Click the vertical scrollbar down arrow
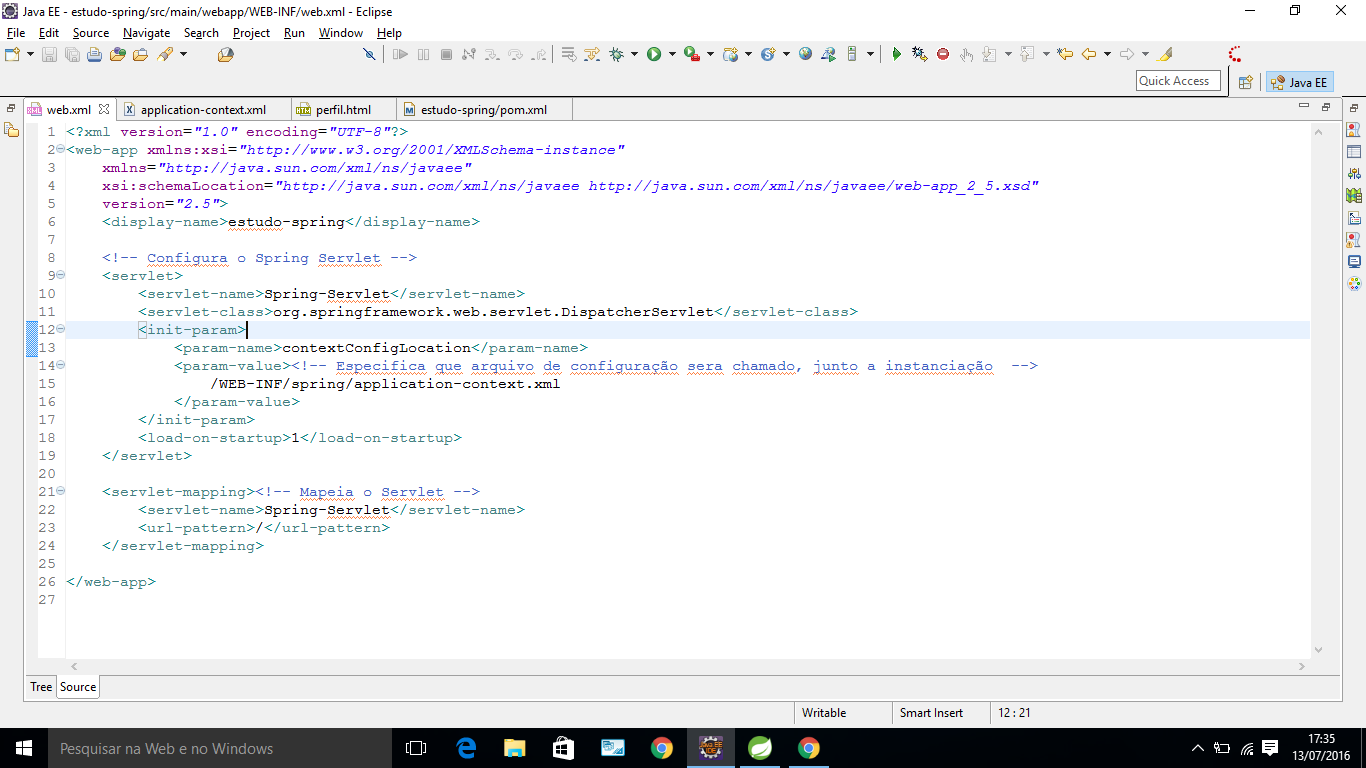This screenshot has height=768, width=1366. click(1318, 649)
